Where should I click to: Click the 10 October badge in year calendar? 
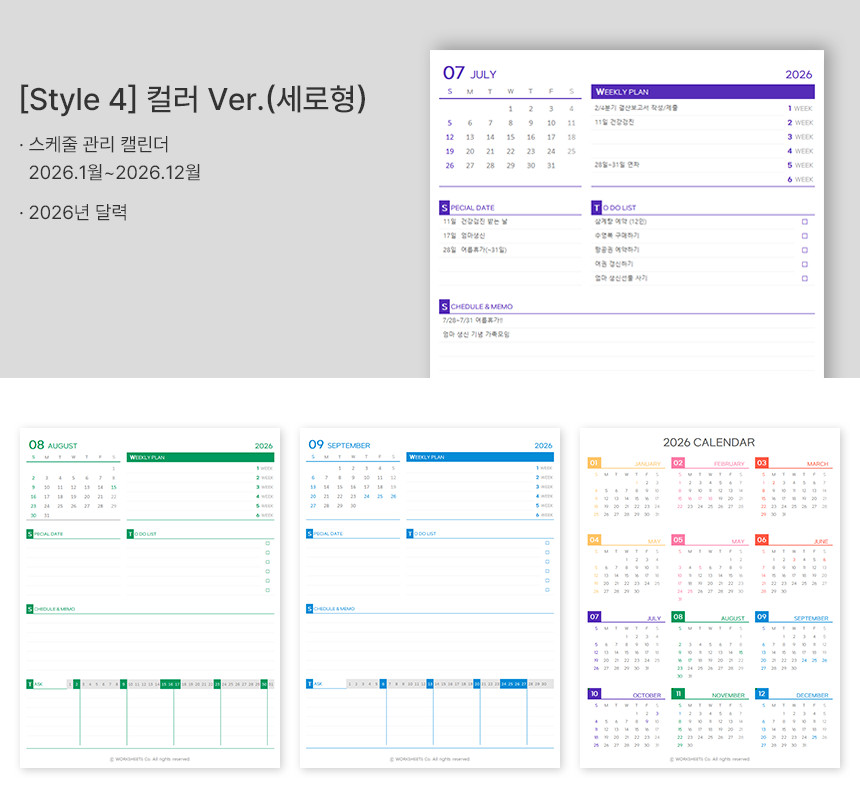click(x=594, y=694)
